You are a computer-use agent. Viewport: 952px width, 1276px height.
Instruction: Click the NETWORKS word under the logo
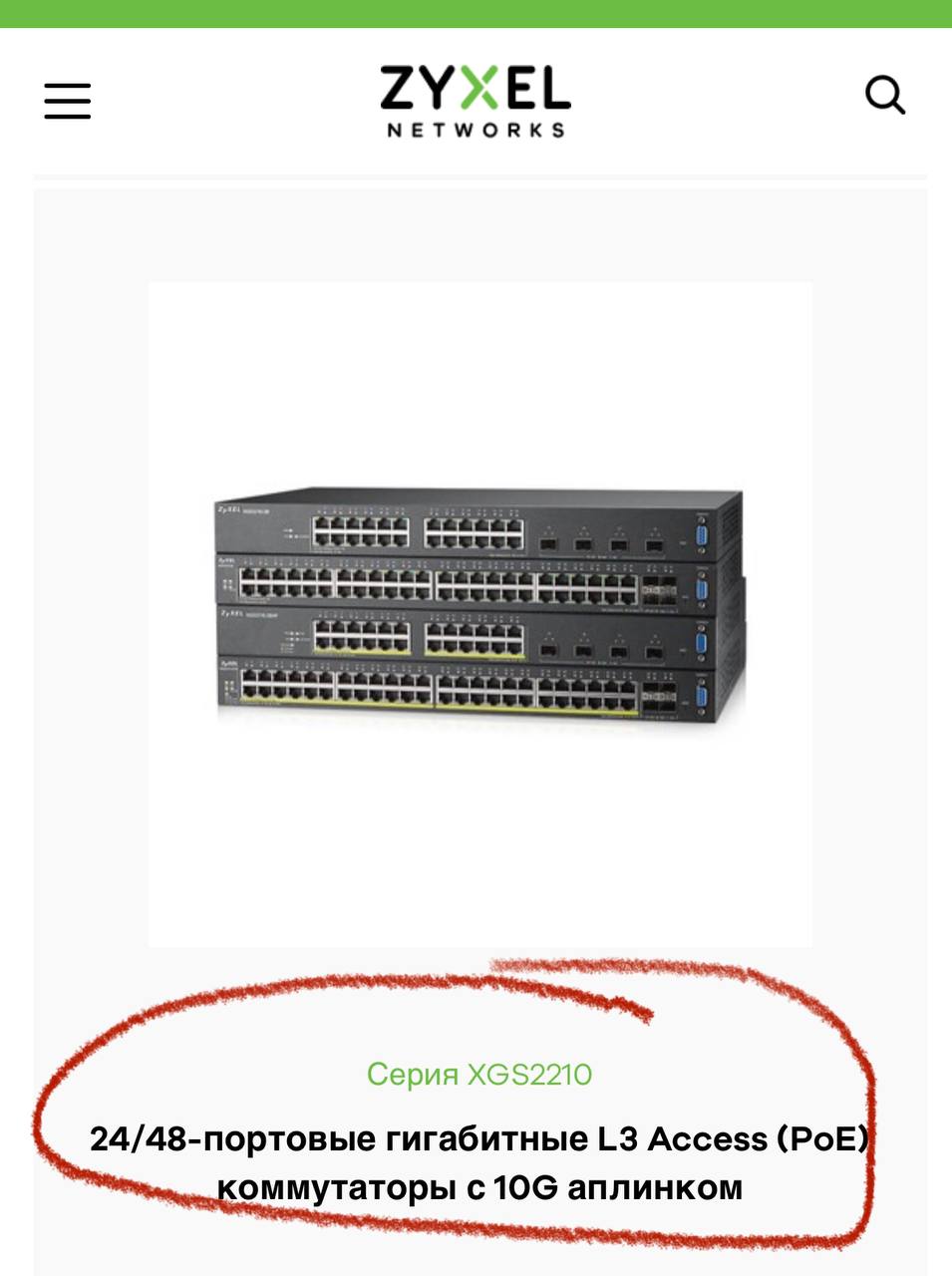[x=476, y=130]
